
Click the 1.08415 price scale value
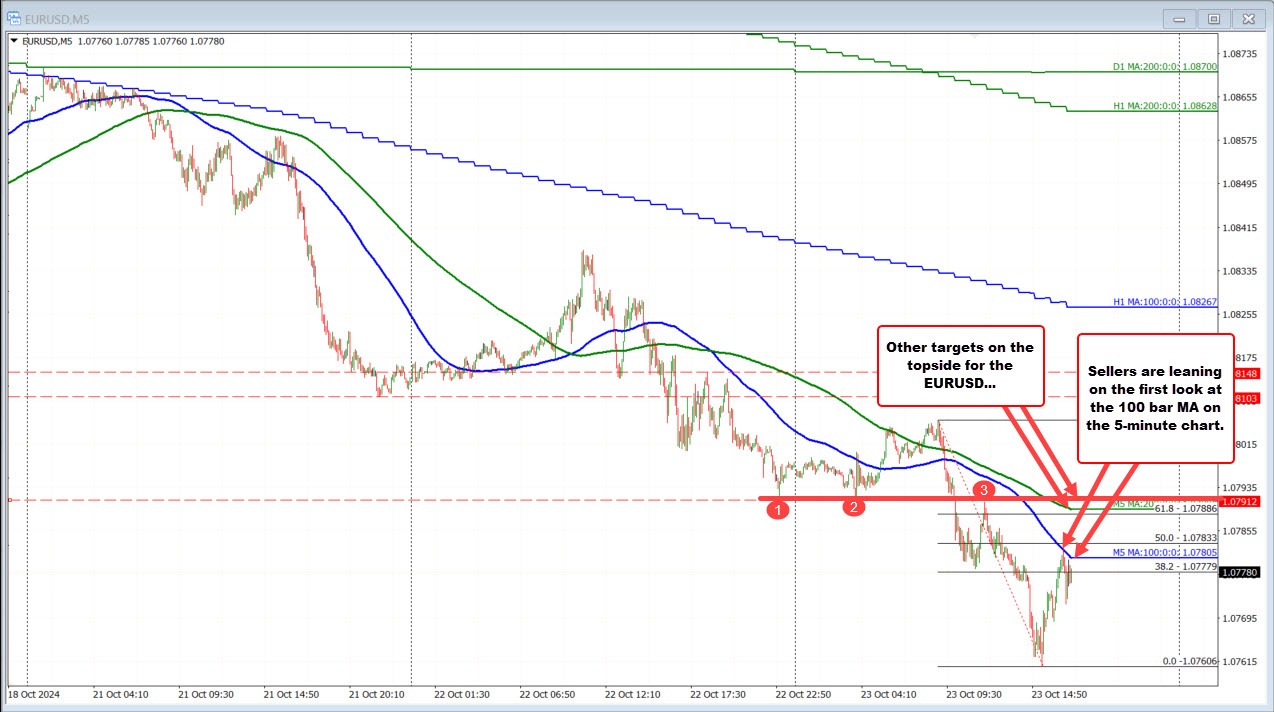coord(1241,227)
